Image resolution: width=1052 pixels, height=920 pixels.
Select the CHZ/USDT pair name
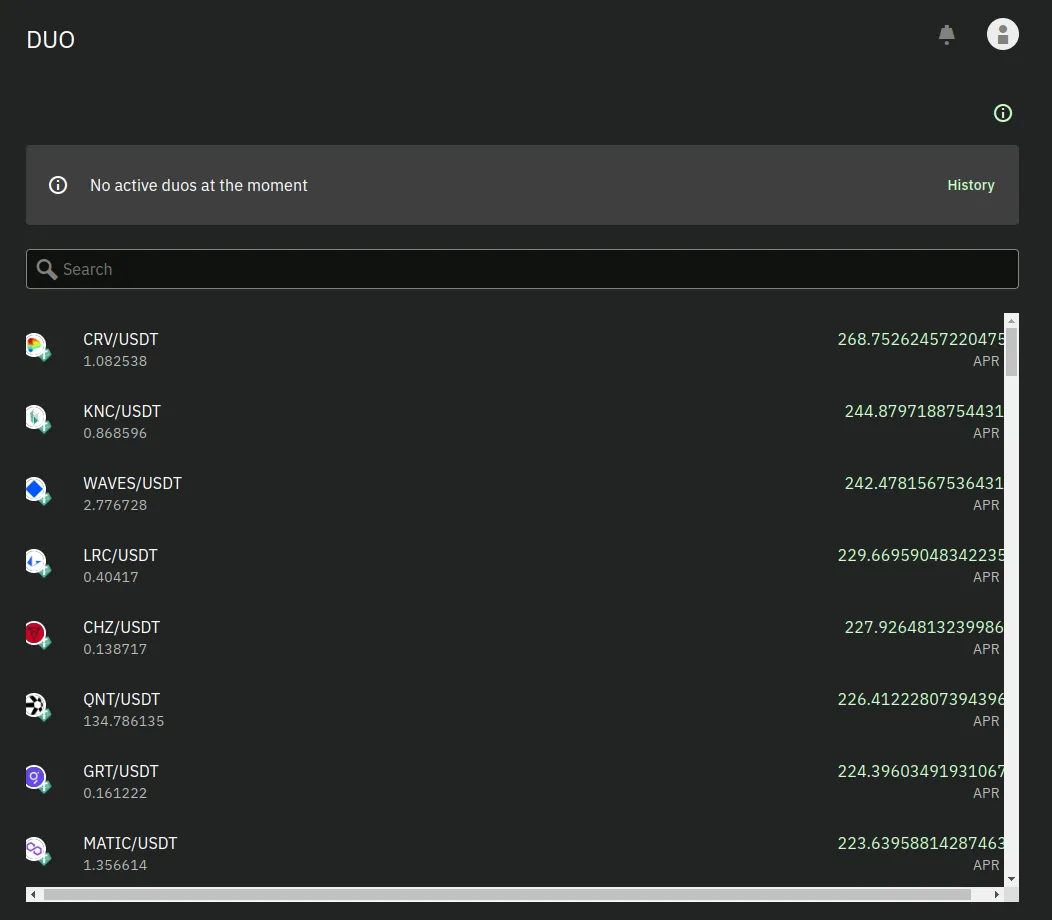coord(121,627)
